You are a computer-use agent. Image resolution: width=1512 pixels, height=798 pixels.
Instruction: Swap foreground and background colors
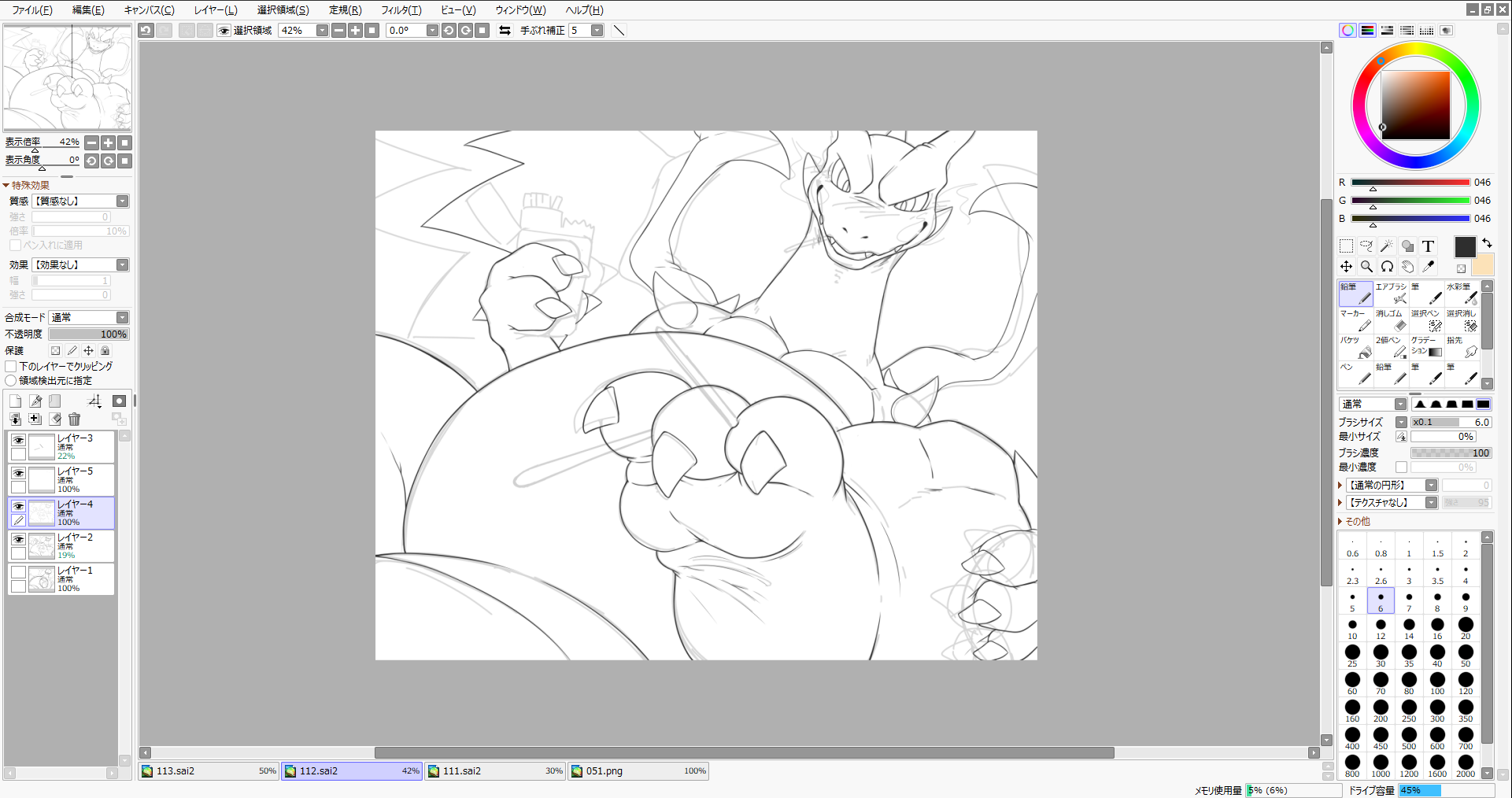(1487, 242)
